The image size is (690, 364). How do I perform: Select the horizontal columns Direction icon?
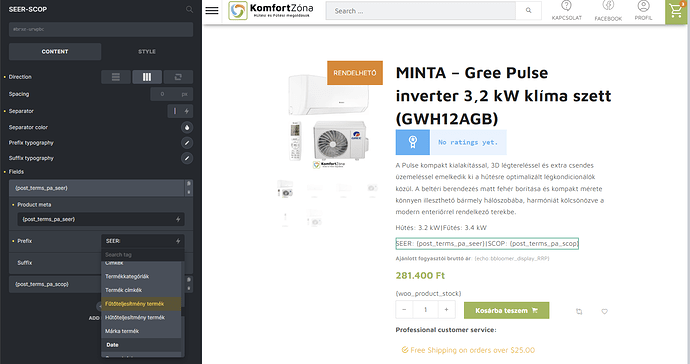point(147,77)
